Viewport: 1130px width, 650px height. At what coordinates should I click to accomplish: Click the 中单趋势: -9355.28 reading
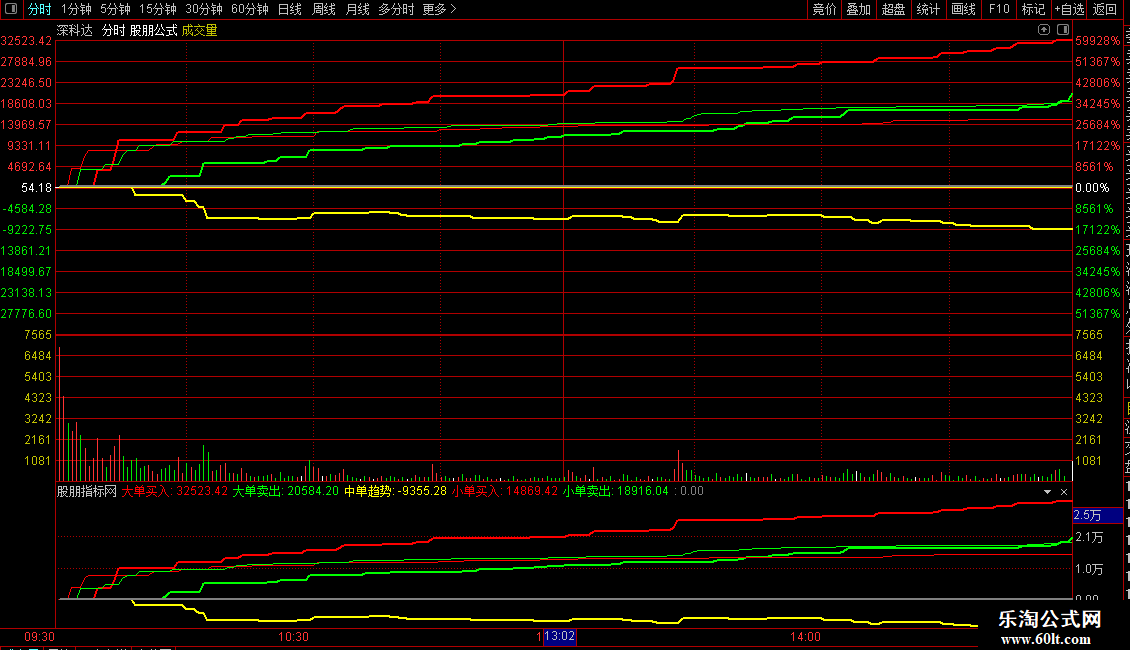pos(396,491)
